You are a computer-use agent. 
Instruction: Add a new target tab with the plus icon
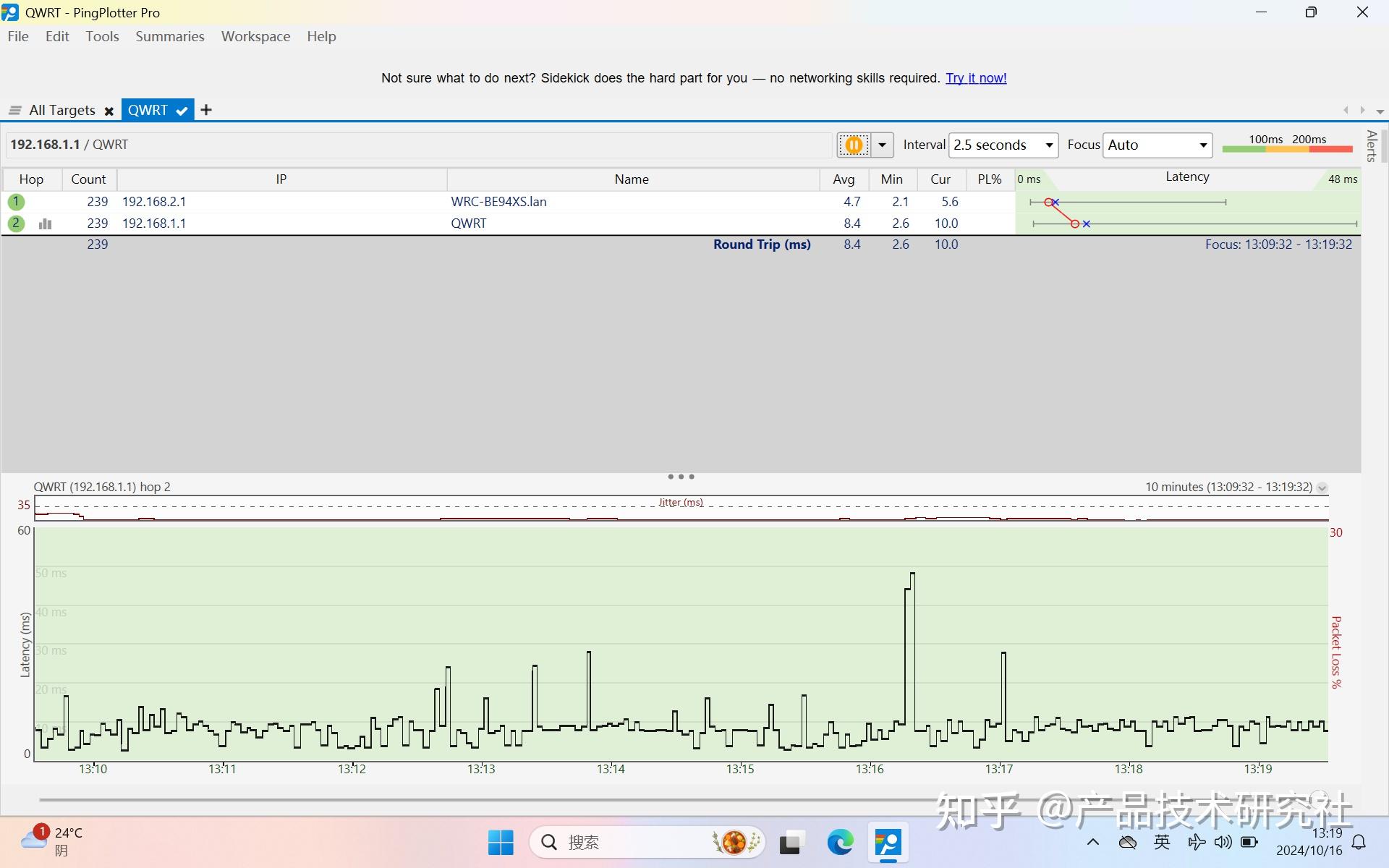[206, 110]
